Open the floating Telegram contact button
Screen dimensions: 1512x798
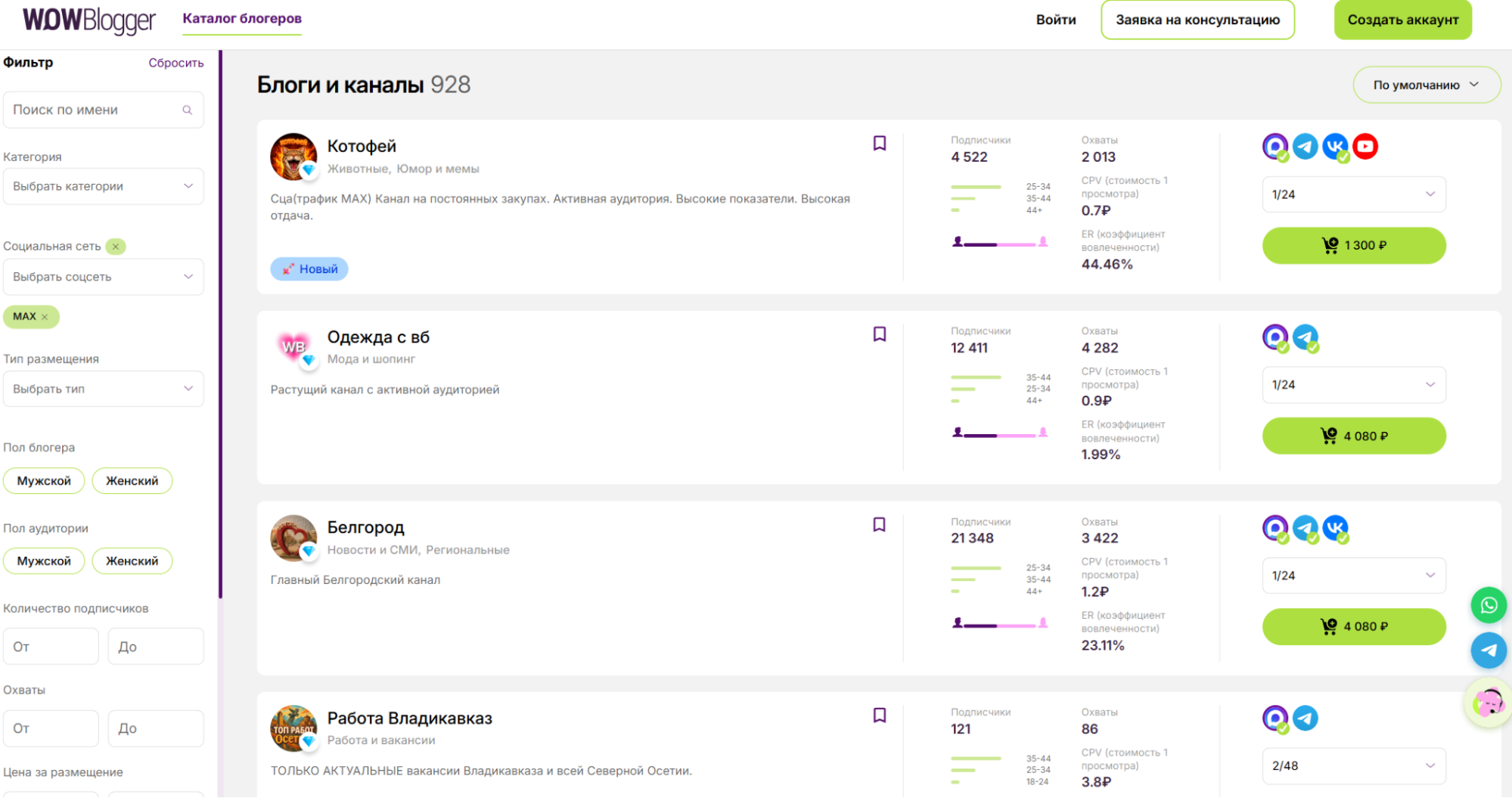(1488, 651)
